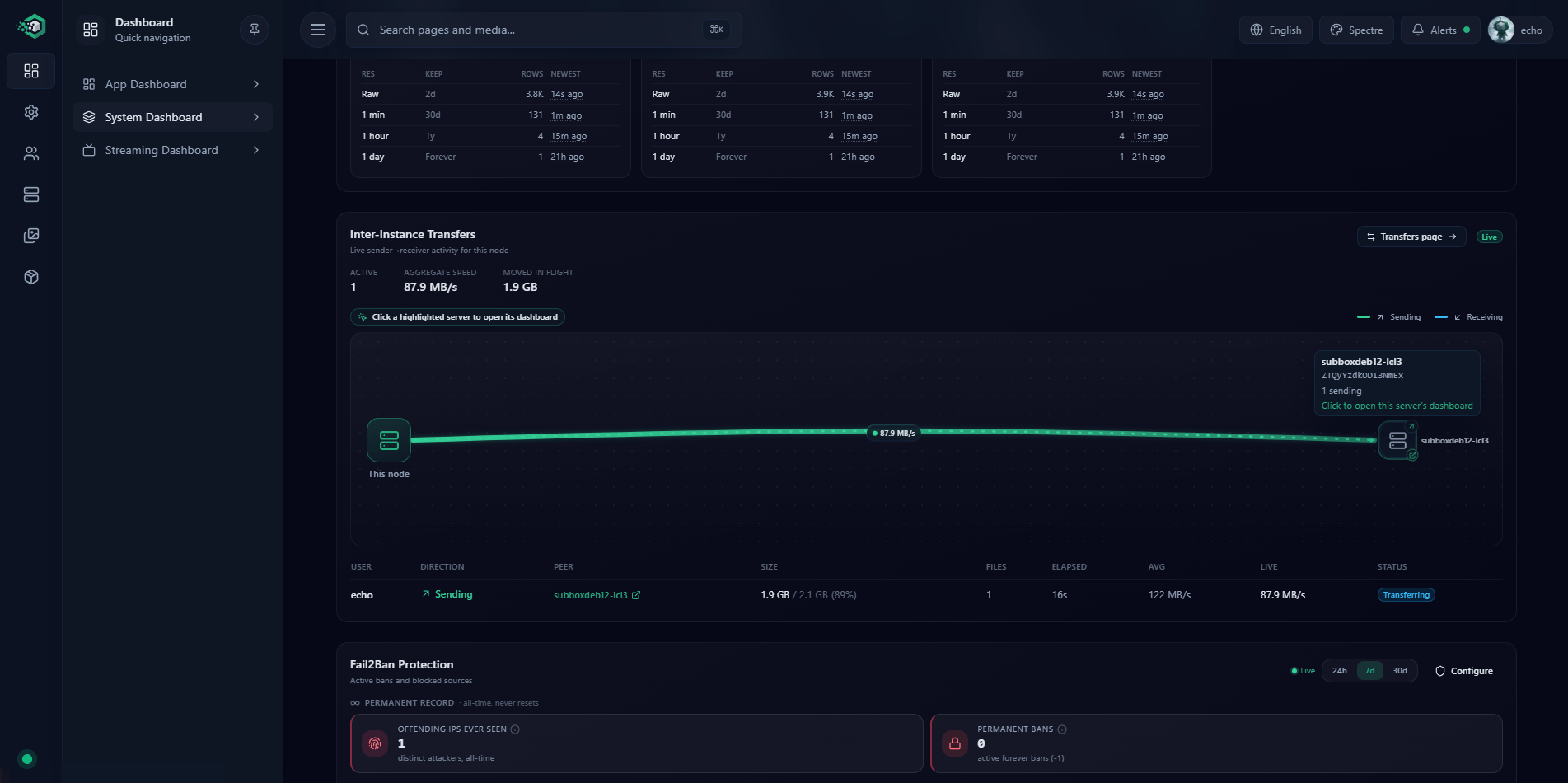Open the settings gear icon in the rail
This screenshot has height=783, width=1568.
(x=31, y=112)
